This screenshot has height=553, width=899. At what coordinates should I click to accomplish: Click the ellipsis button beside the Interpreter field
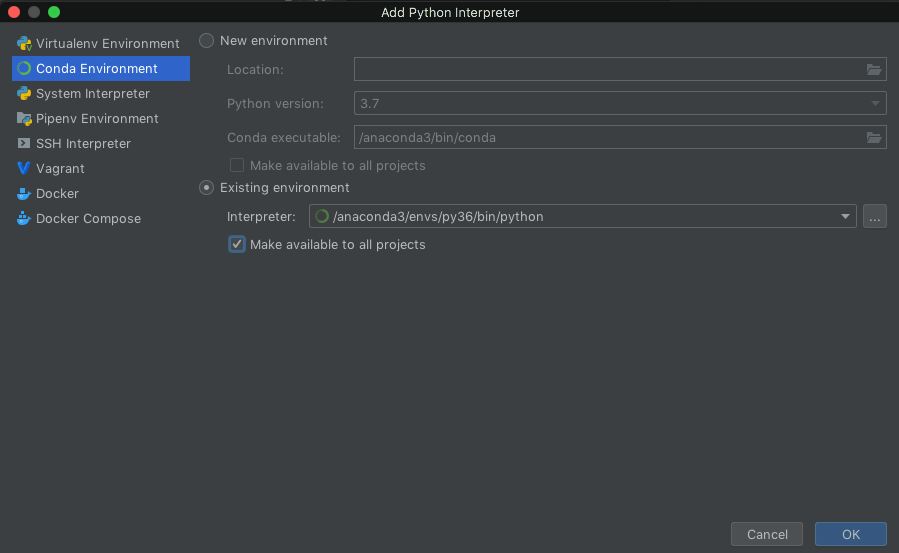point(875,216)
